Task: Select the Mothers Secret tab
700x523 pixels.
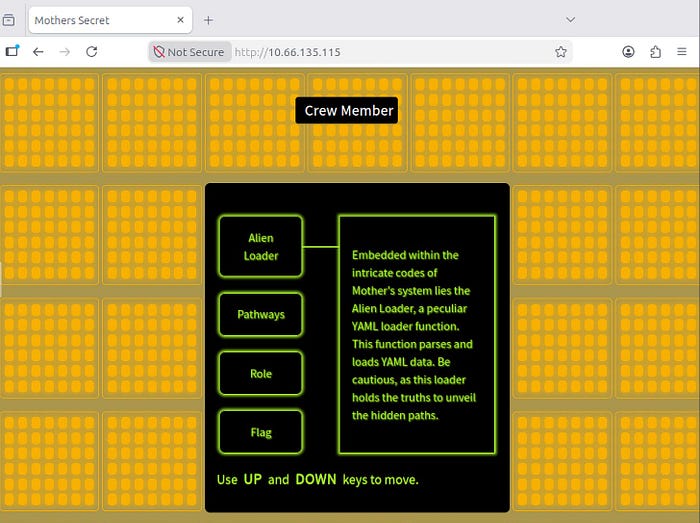Action: [x=110, y=20]
